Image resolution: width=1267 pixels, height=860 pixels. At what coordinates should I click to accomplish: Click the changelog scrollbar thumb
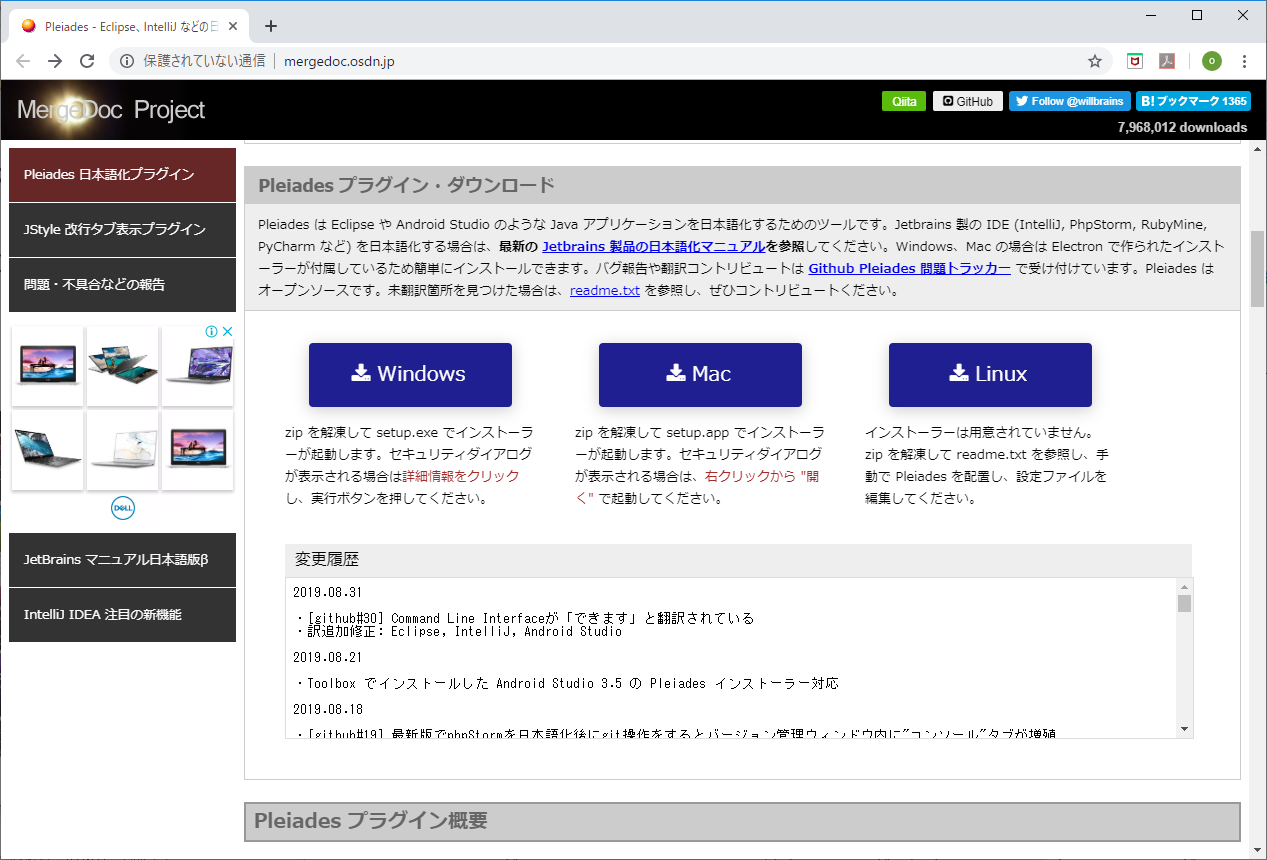pyautogui.click(x=1185, y=603)
